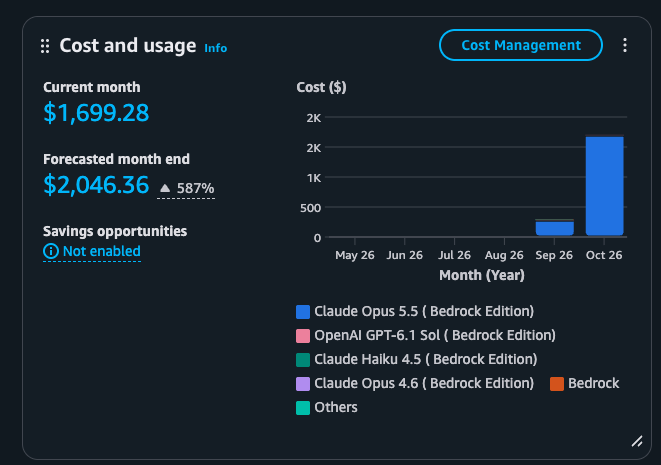
Task: Click the Jul 26 axis label
Action: pos(454,255)
